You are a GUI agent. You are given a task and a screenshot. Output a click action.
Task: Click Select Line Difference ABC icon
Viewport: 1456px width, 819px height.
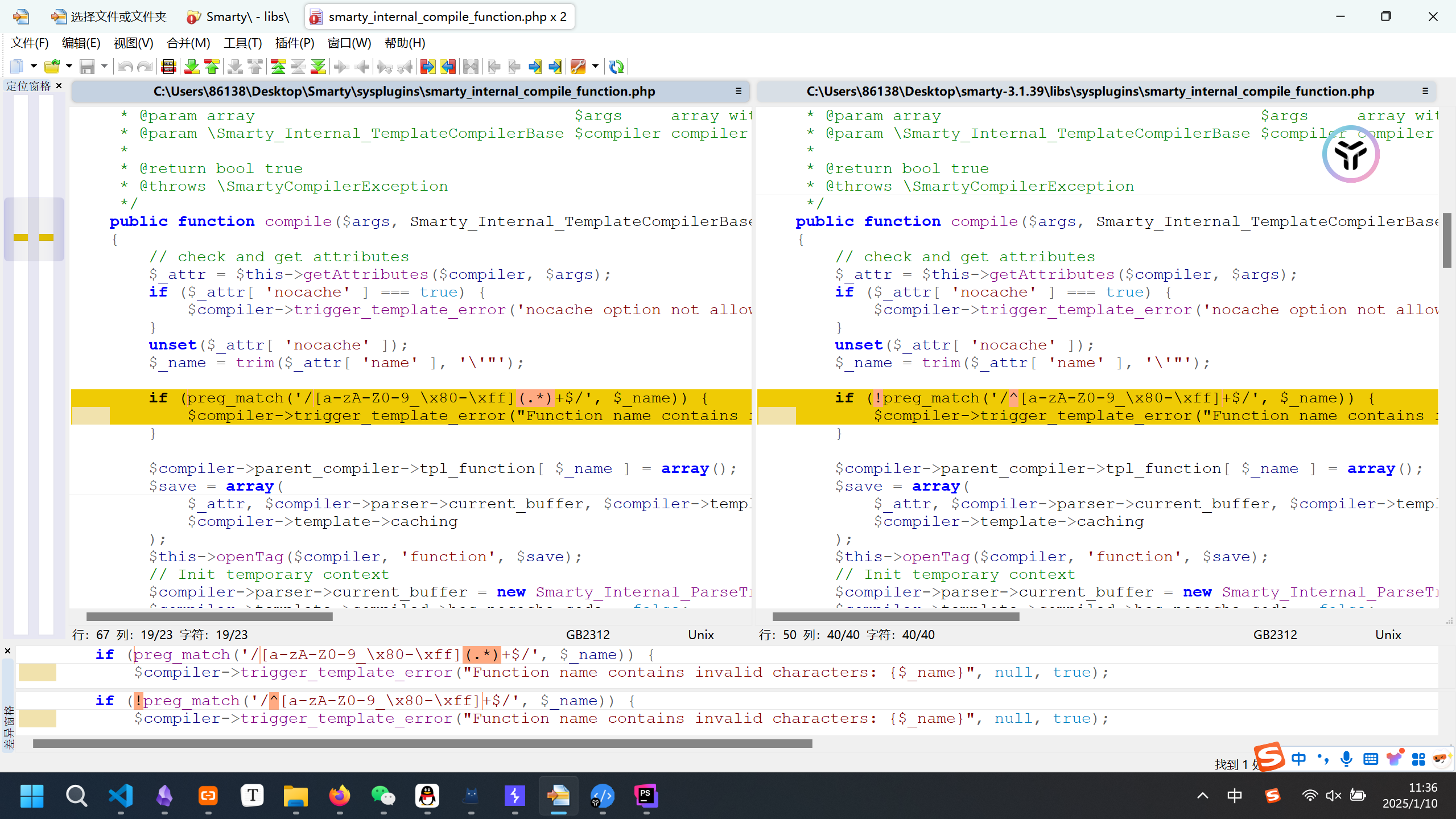168,67
